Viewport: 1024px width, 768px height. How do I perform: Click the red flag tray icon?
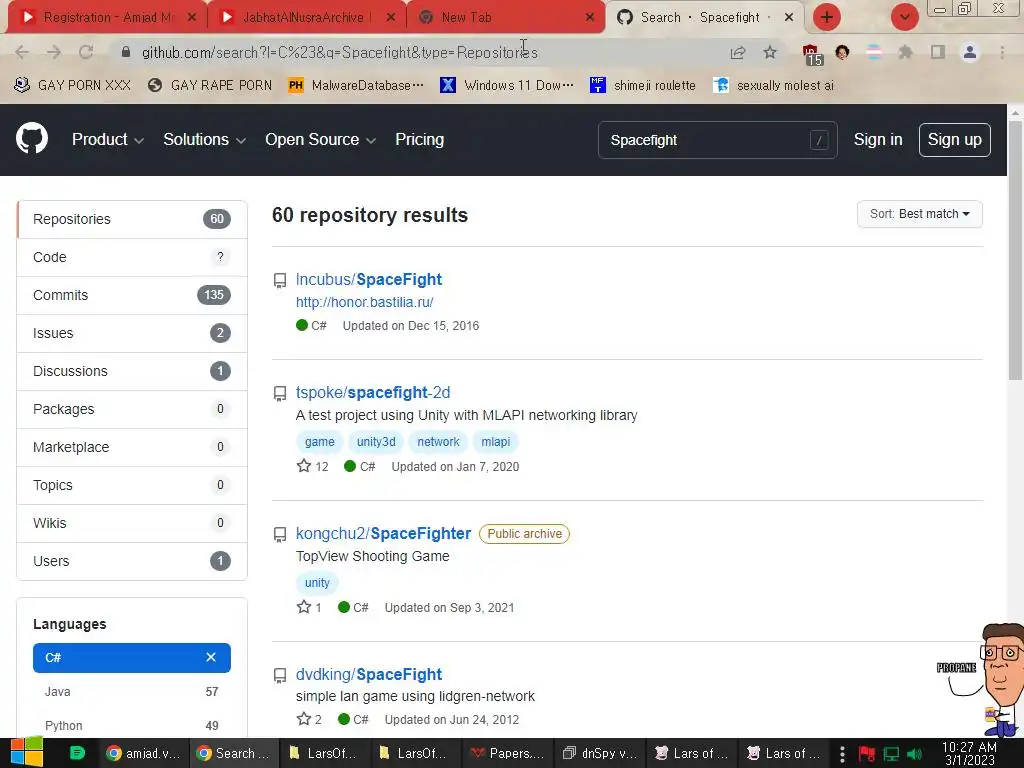pos(867,754)
